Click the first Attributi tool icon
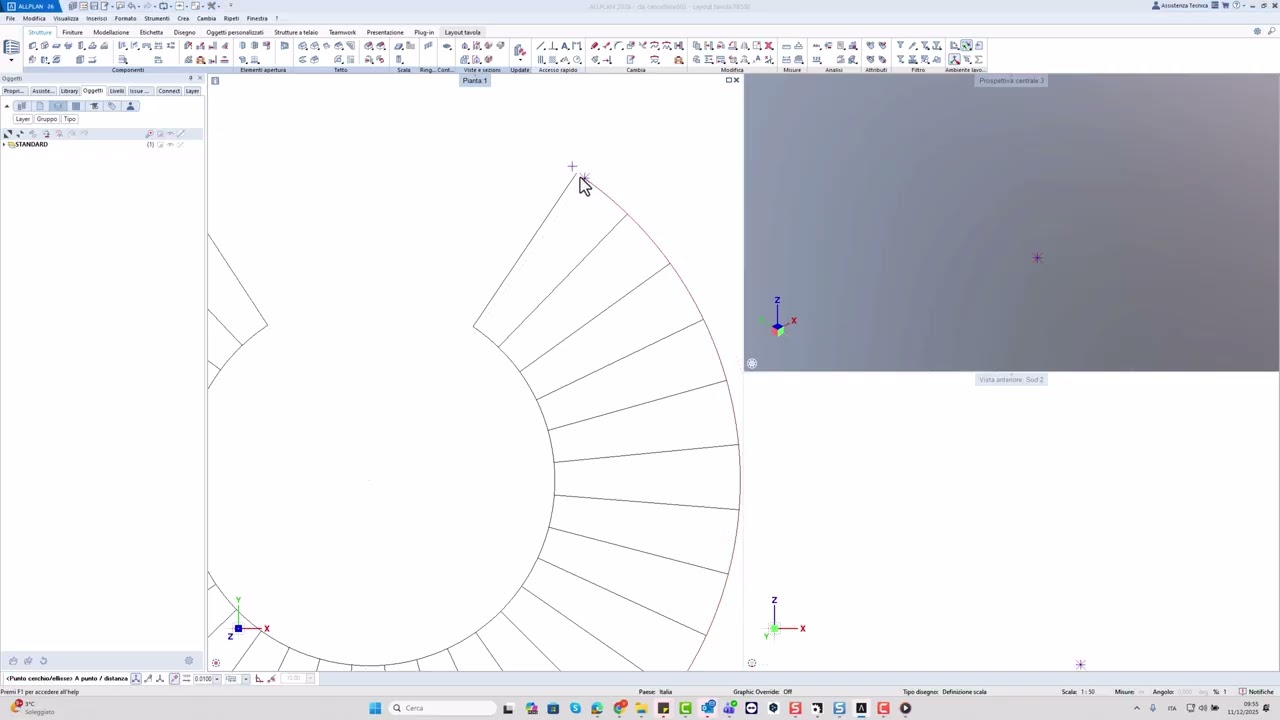The width and height of the screenshot is (1280, 720). (x=870, y=46)
